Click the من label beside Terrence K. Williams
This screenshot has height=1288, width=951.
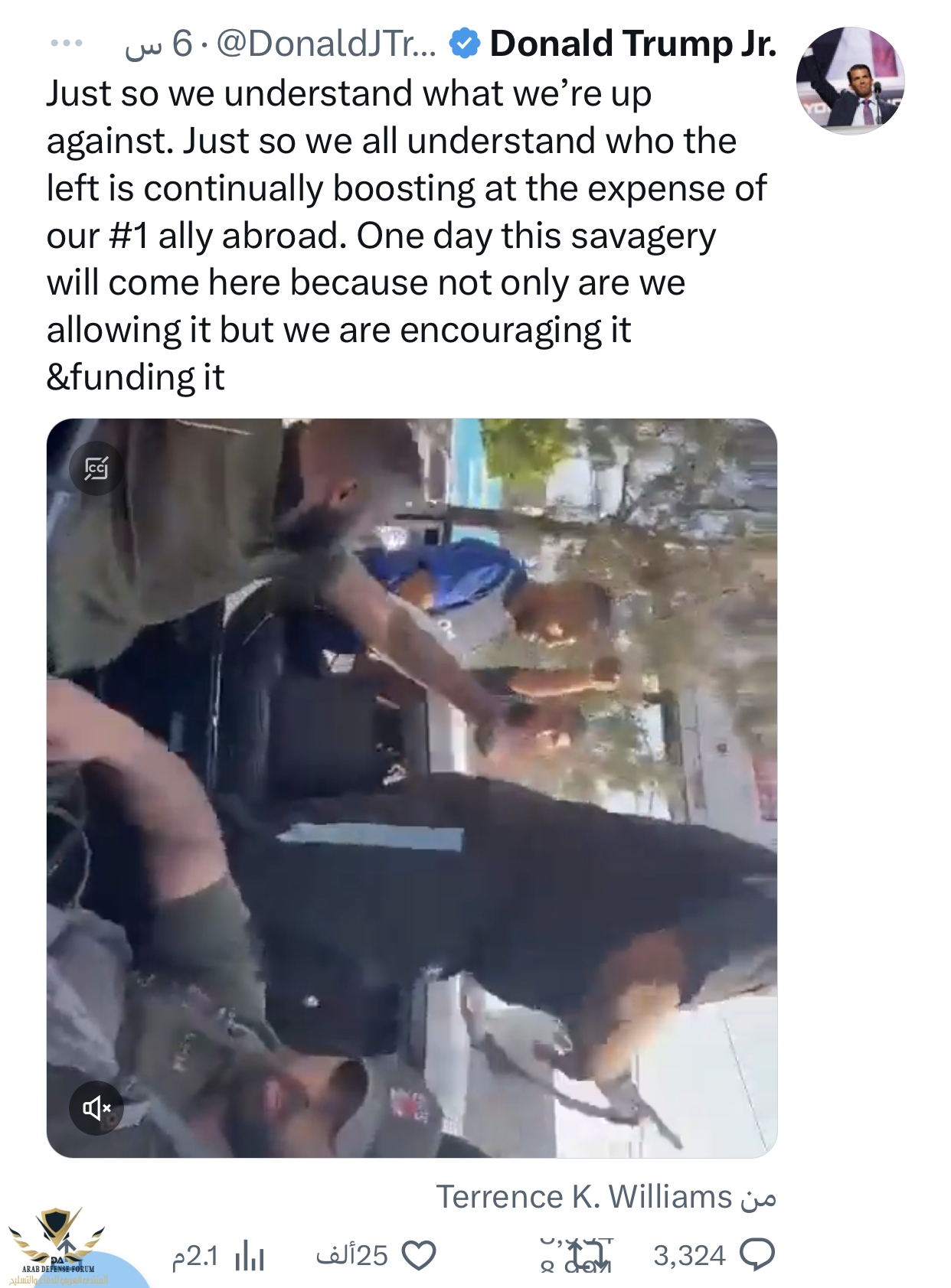(758, 1198)
